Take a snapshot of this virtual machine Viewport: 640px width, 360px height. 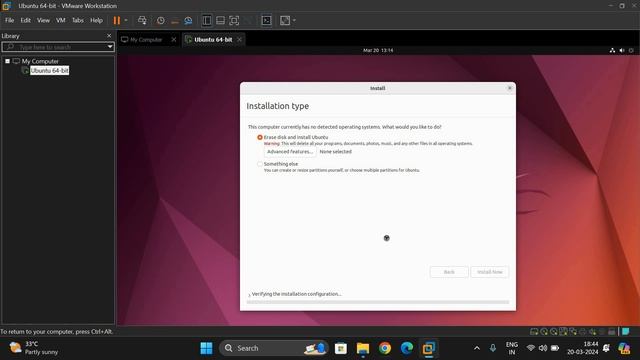161,20
